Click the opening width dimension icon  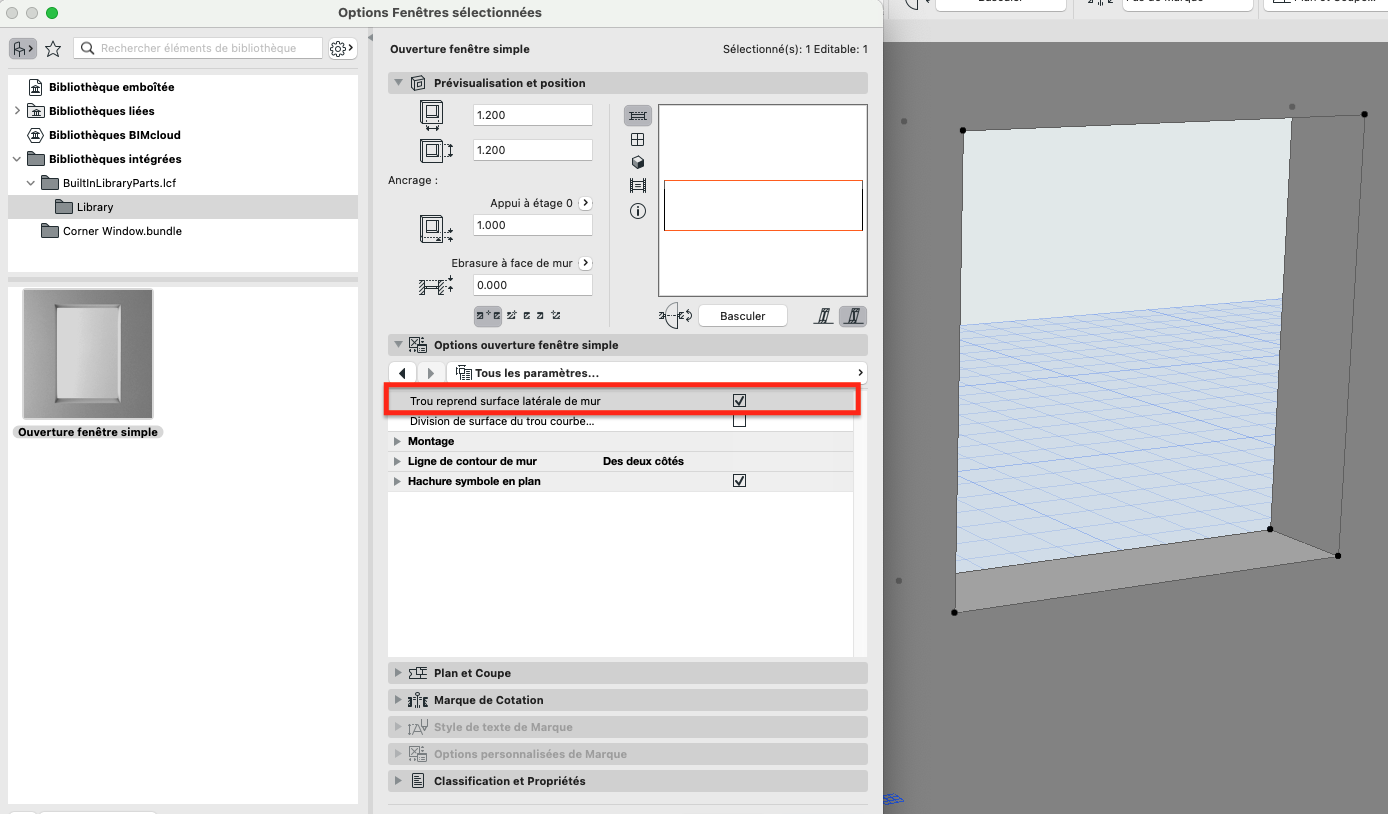click(x=432, y=115)
